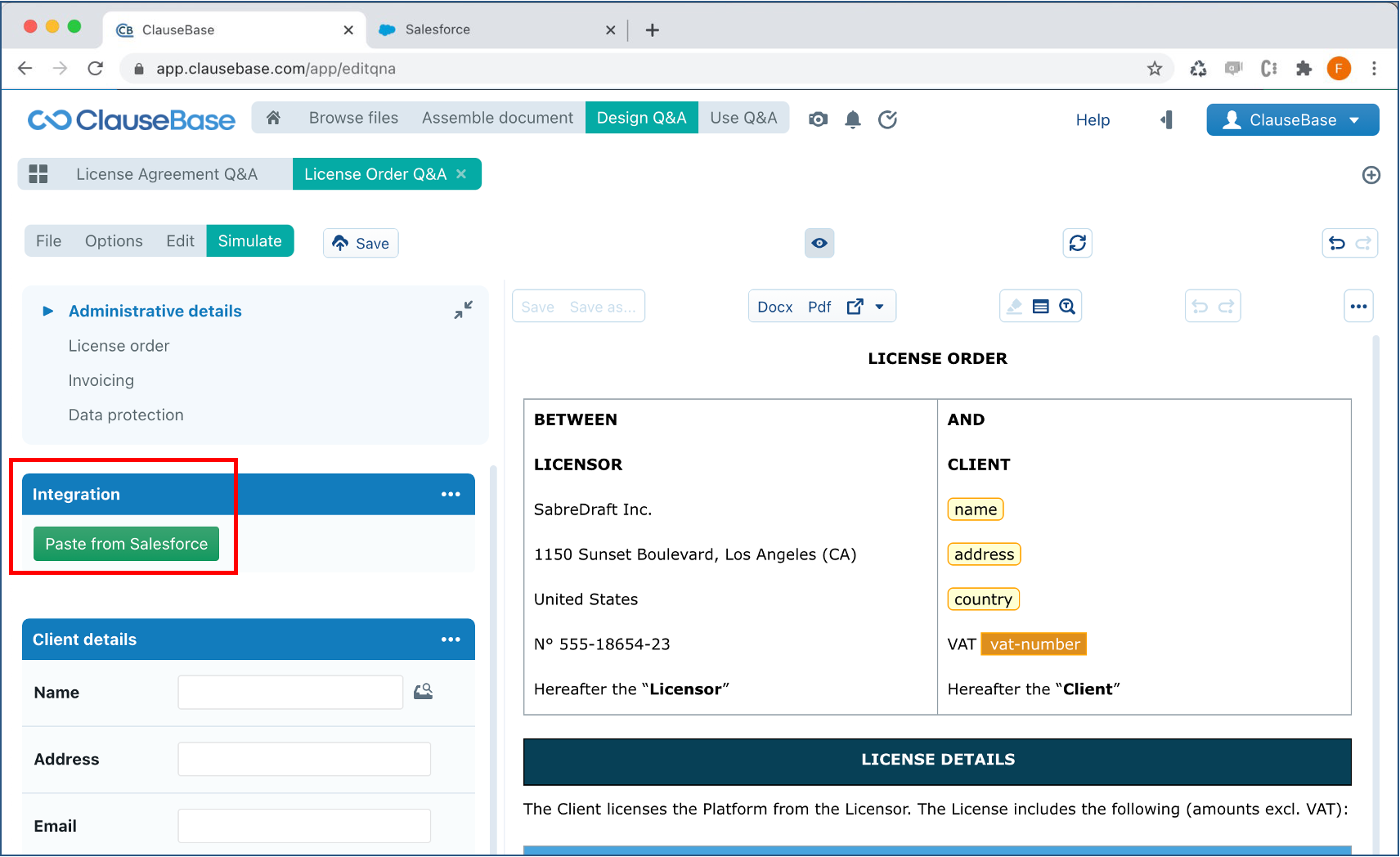Click the refresh icon above the document
The height and width of the screenshot is (857, 1400).
1078,243
